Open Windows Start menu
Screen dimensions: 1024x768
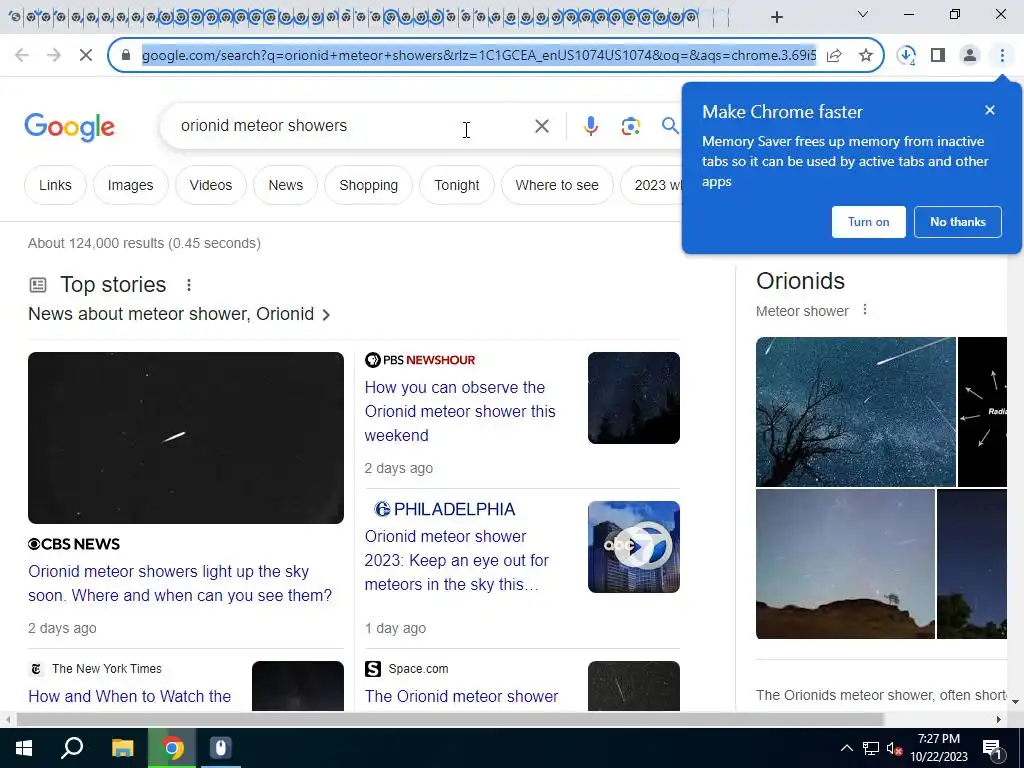(x=24, y=748)
